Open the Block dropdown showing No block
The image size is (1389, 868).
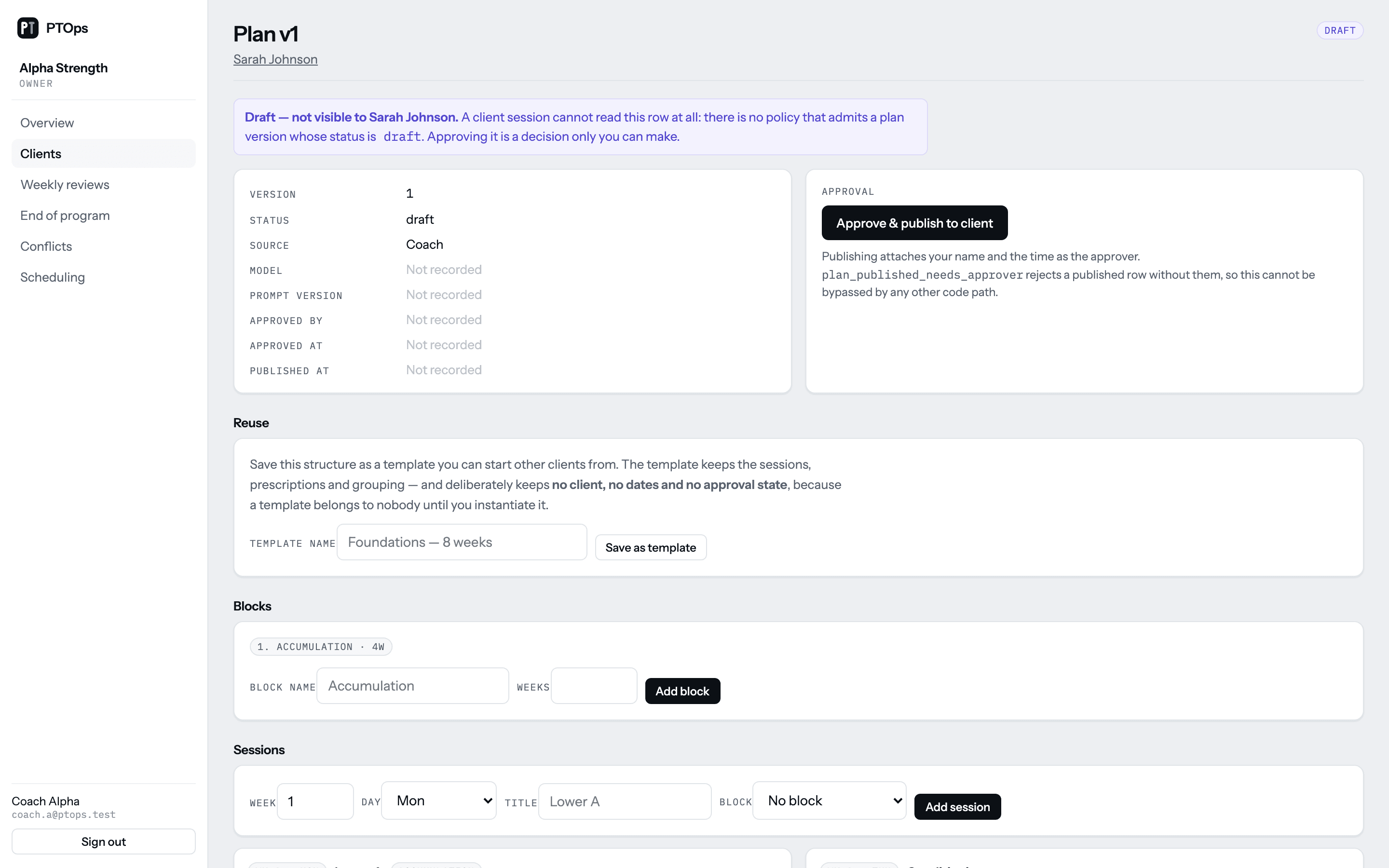pos(830,800)
